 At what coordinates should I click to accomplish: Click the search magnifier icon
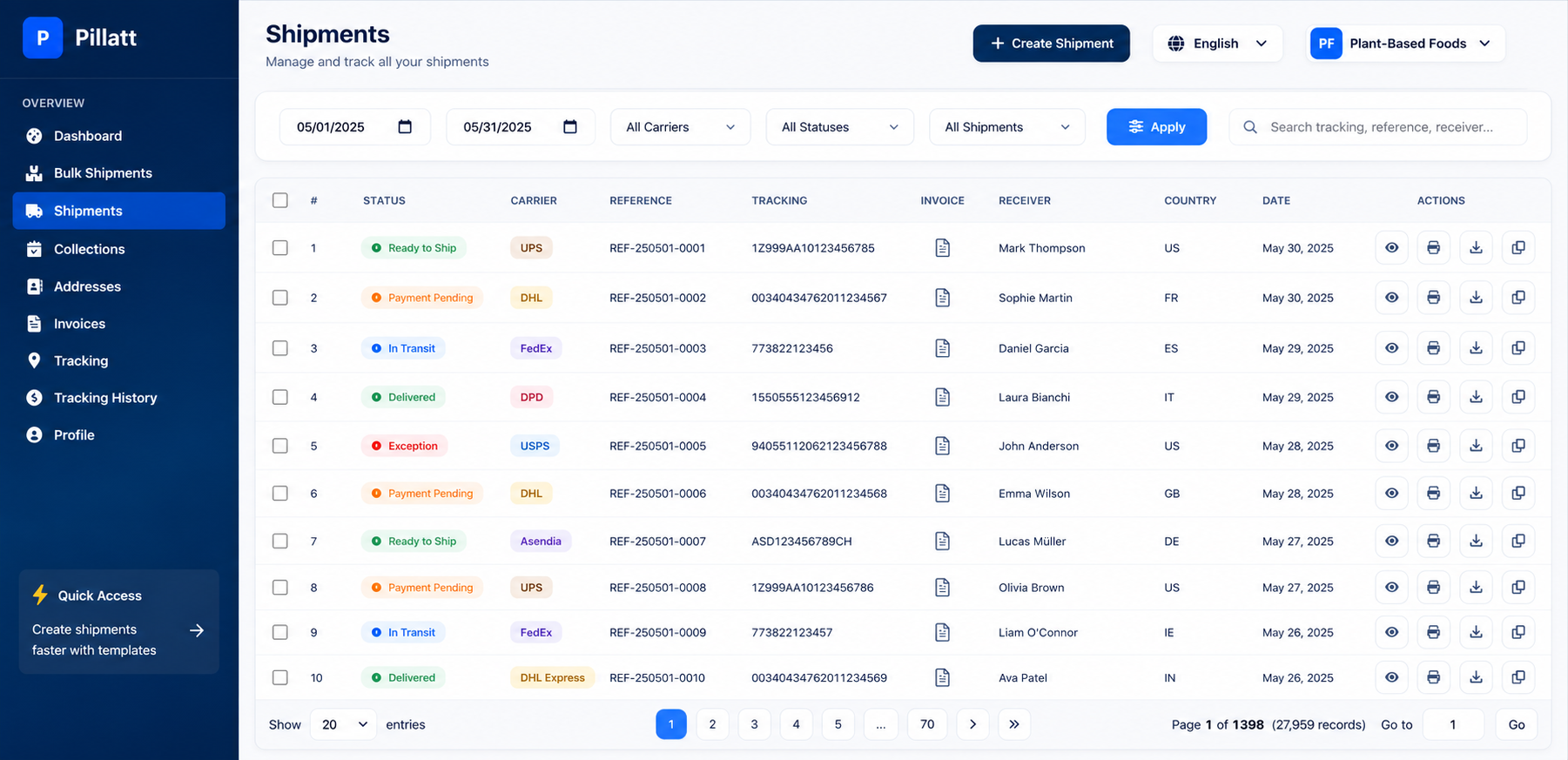click(1250, 127)
